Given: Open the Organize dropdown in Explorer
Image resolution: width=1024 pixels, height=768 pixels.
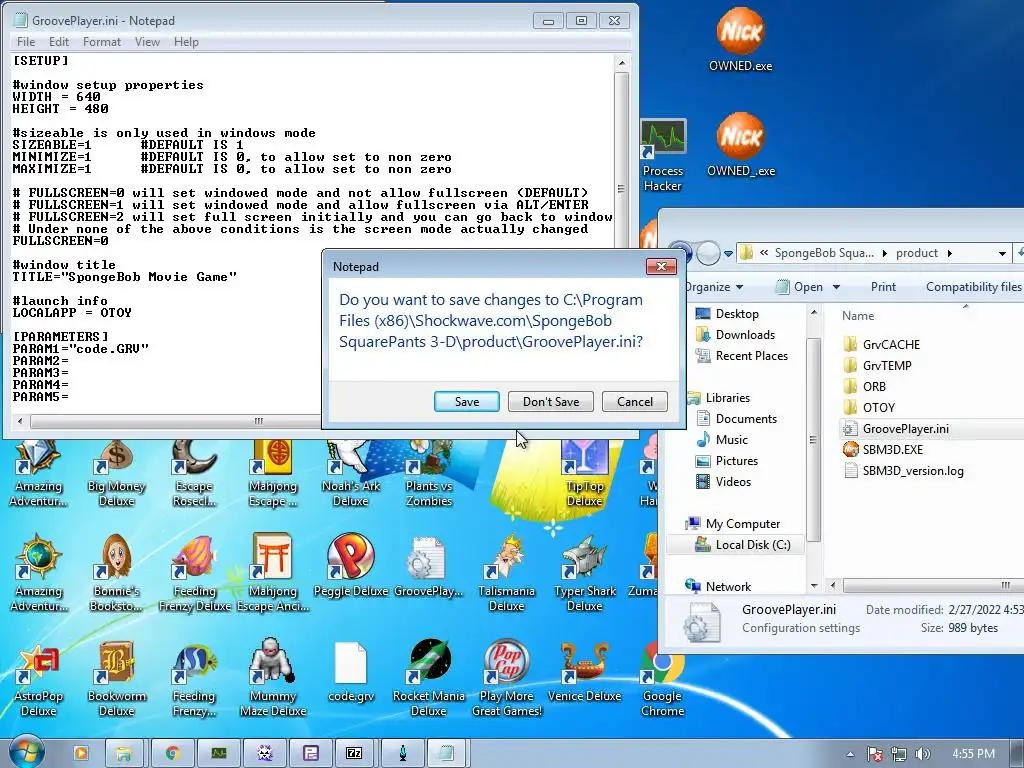Looking at the screenshot, I should pos(713,287).
